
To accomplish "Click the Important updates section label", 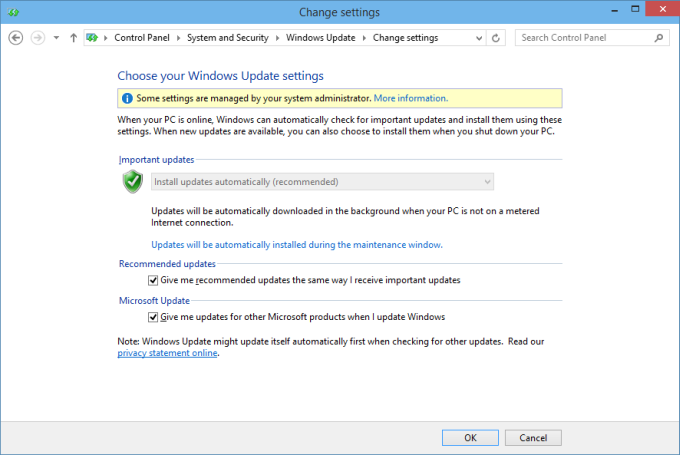I will [156, 160].
